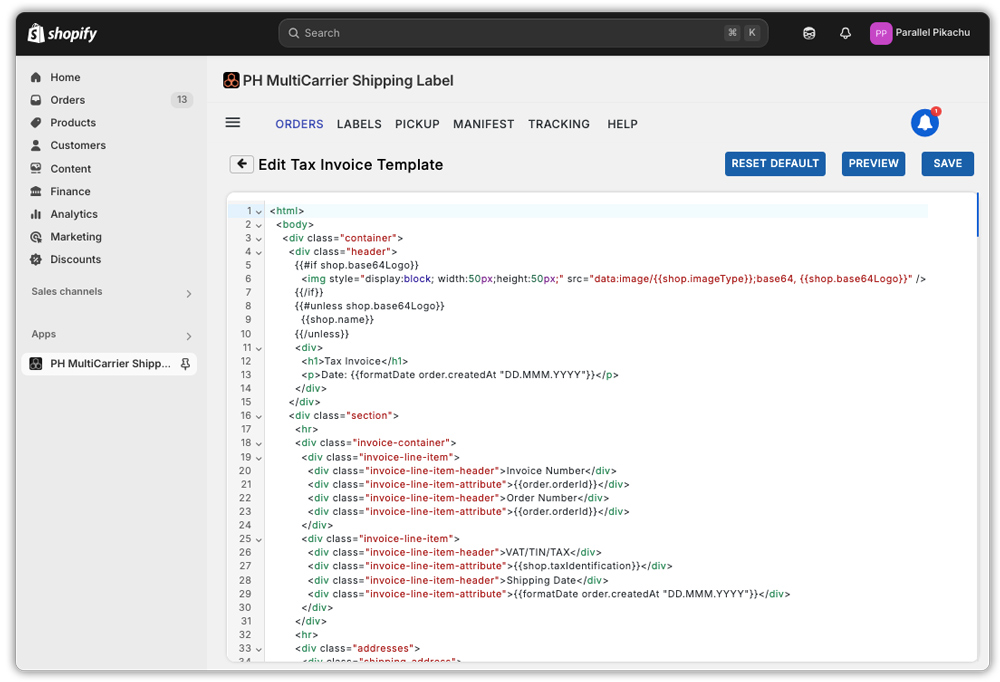This screenshot has height=682, width=1000.
Task: Collapse code fold on line 16
Action: click(259, 417)
